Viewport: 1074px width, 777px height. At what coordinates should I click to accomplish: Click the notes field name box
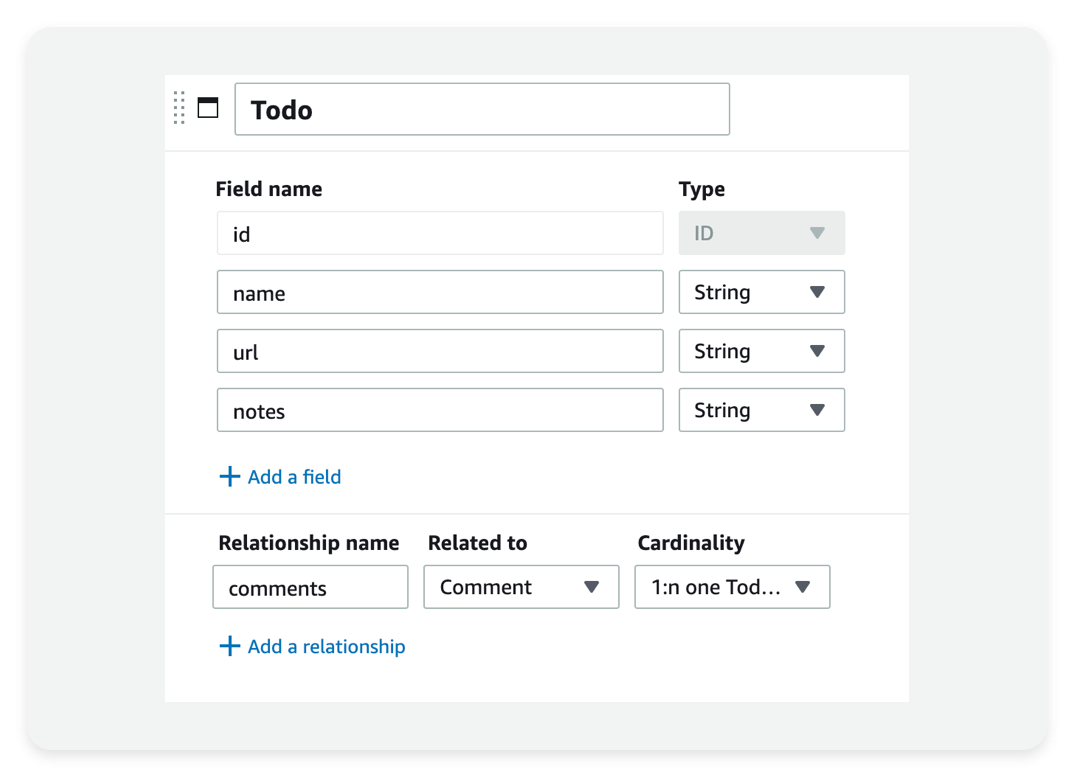440,410
